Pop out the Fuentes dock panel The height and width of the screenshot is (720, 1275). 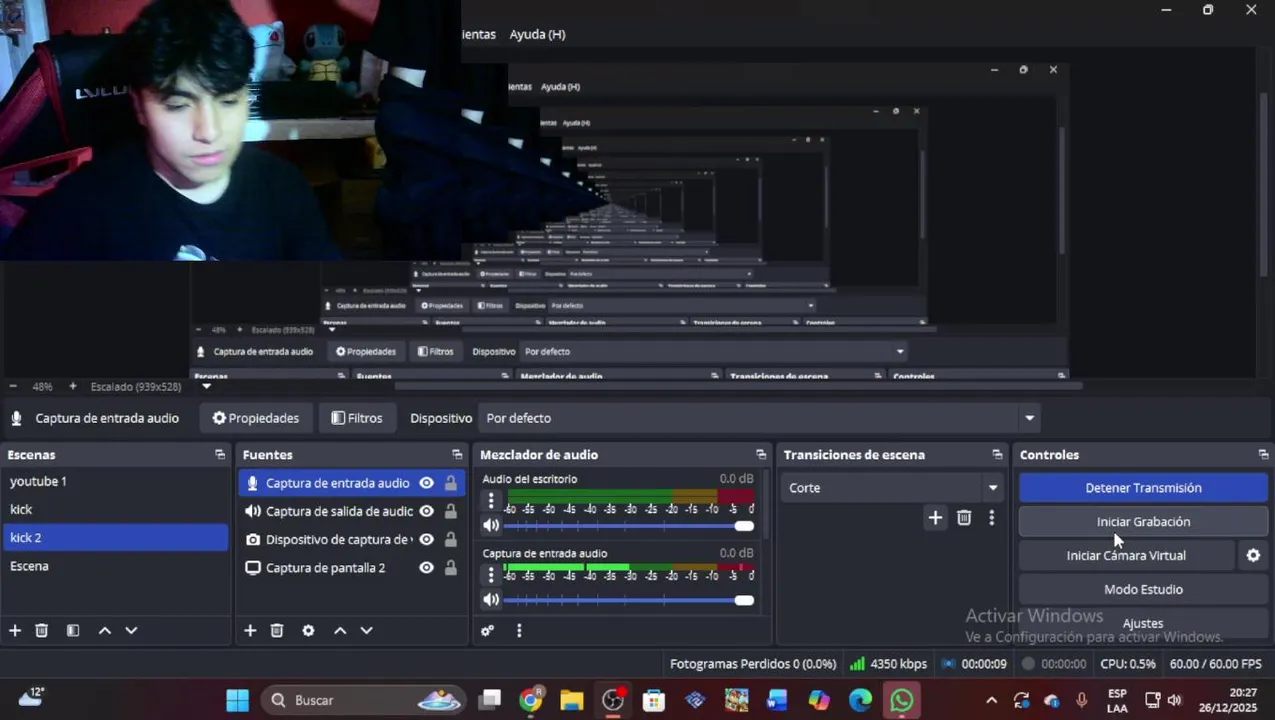[x=457, y=455]
